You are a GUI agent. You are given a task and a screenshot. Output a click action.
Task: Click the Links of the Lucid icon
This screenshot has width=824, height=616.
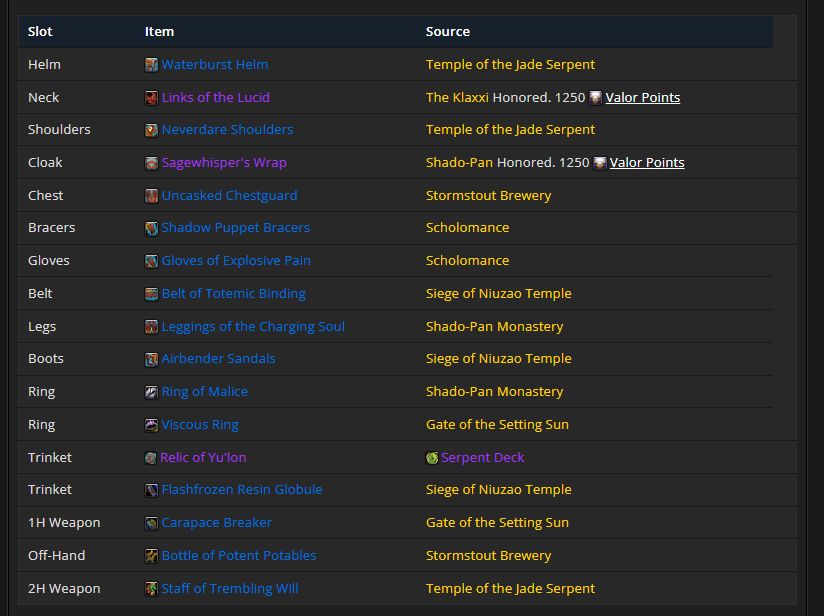tap(151, 98)
